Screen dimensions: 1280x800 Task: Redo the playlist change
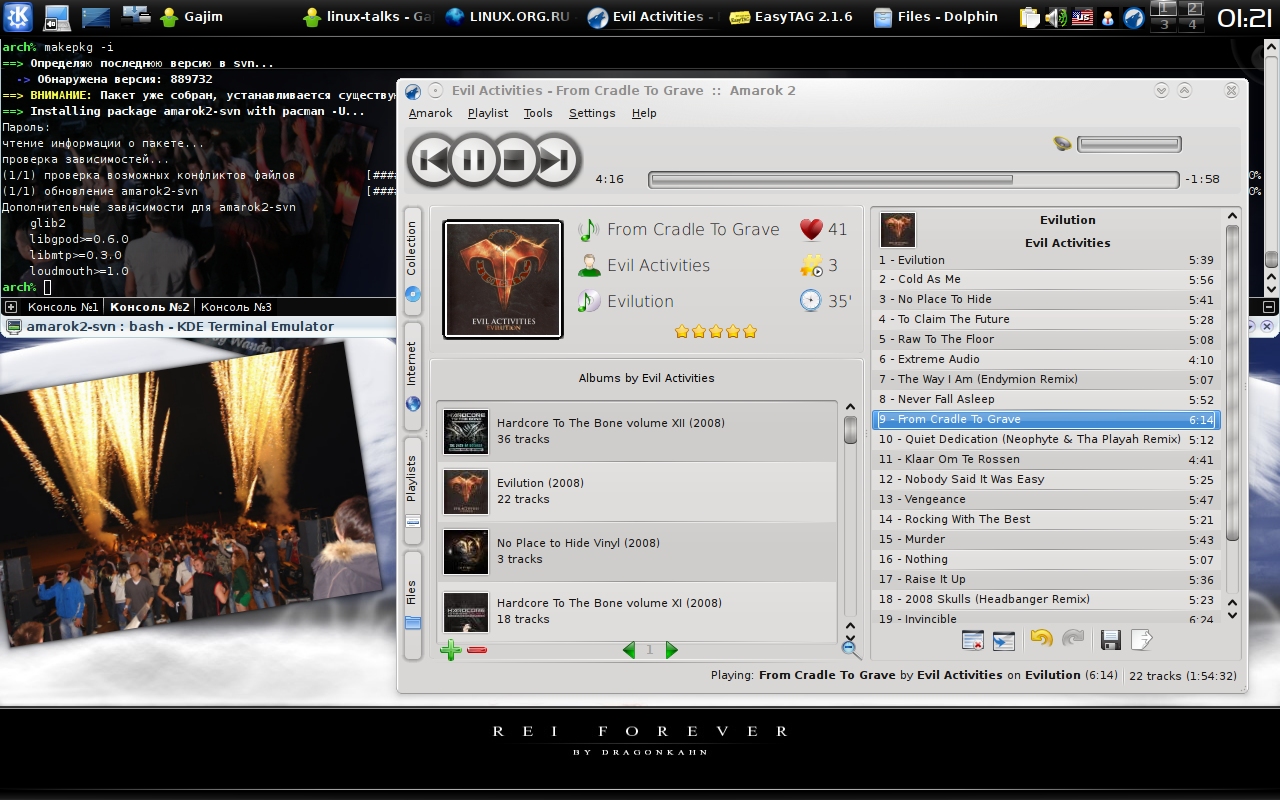point(1073,639)
